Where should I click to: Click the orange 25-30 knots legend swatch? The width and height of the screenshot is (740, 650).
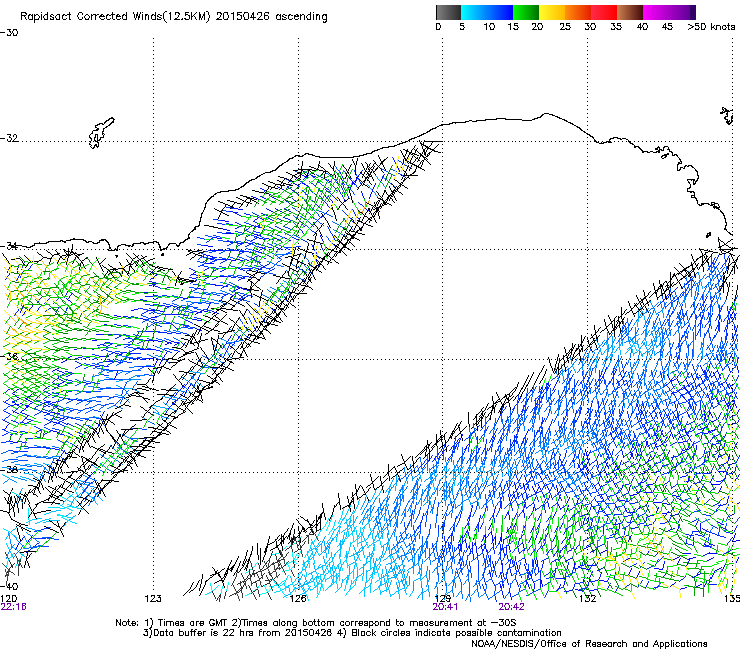coord(578,12)
